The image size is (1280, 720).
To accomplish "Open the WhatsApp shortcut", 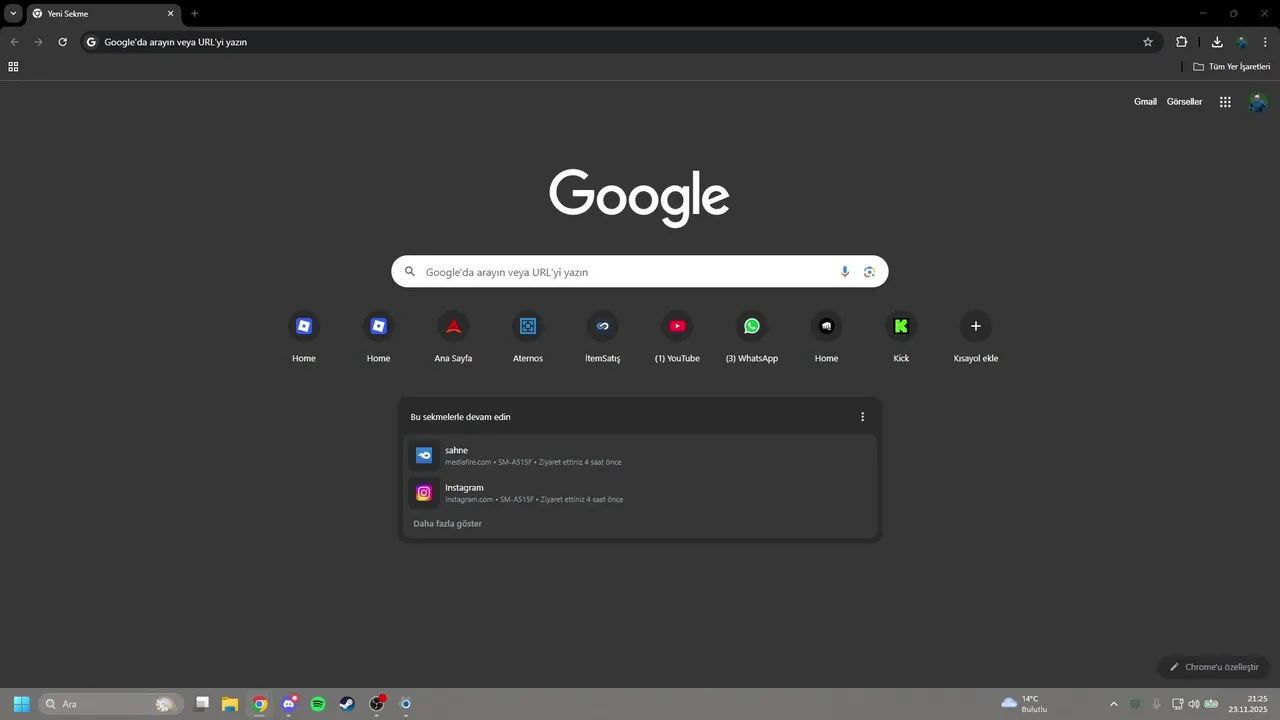I will [752, 336].
